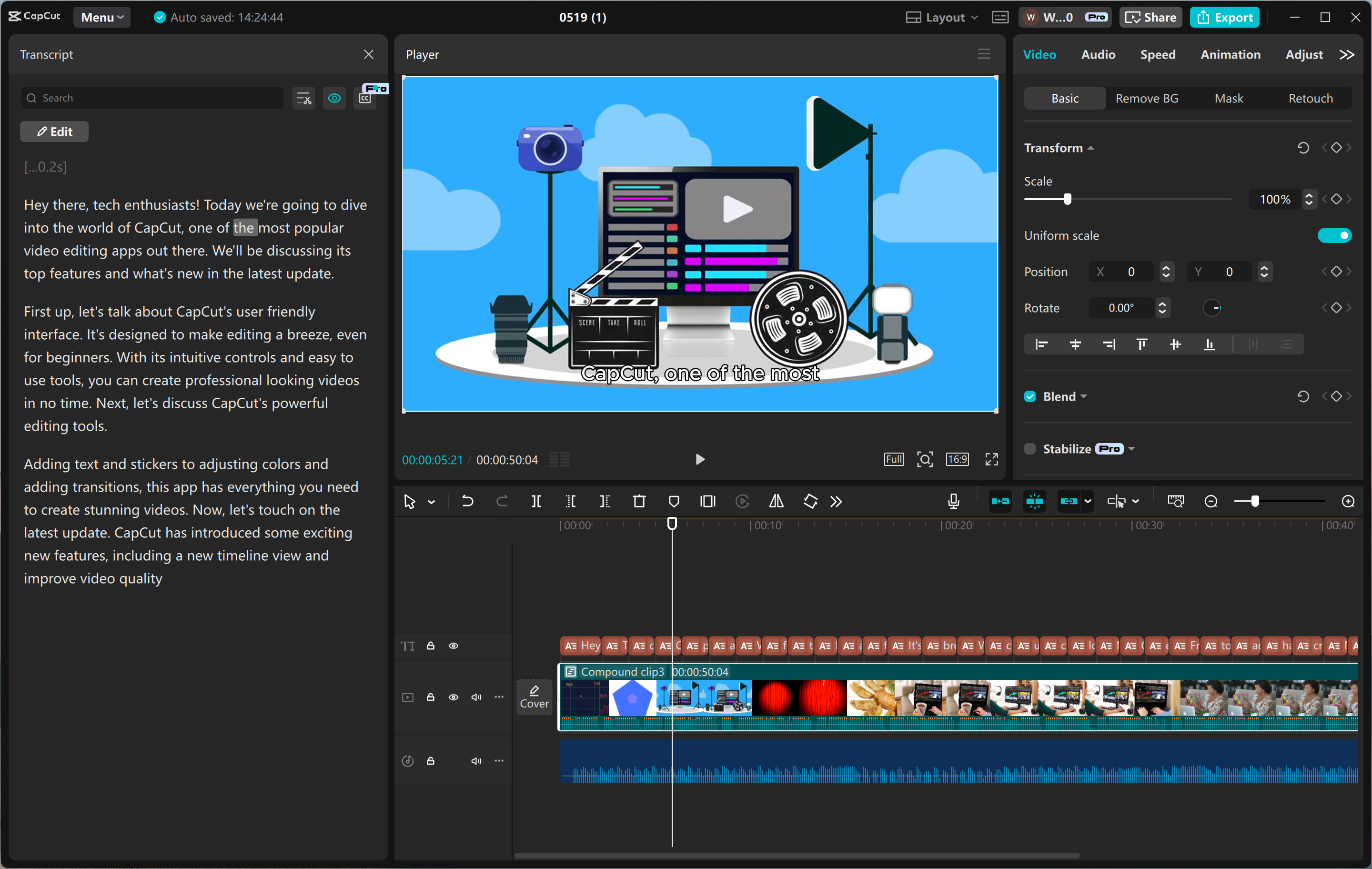Switch to the Remove BG tab
The image size is (1372, 869).
coord(1147,98)
